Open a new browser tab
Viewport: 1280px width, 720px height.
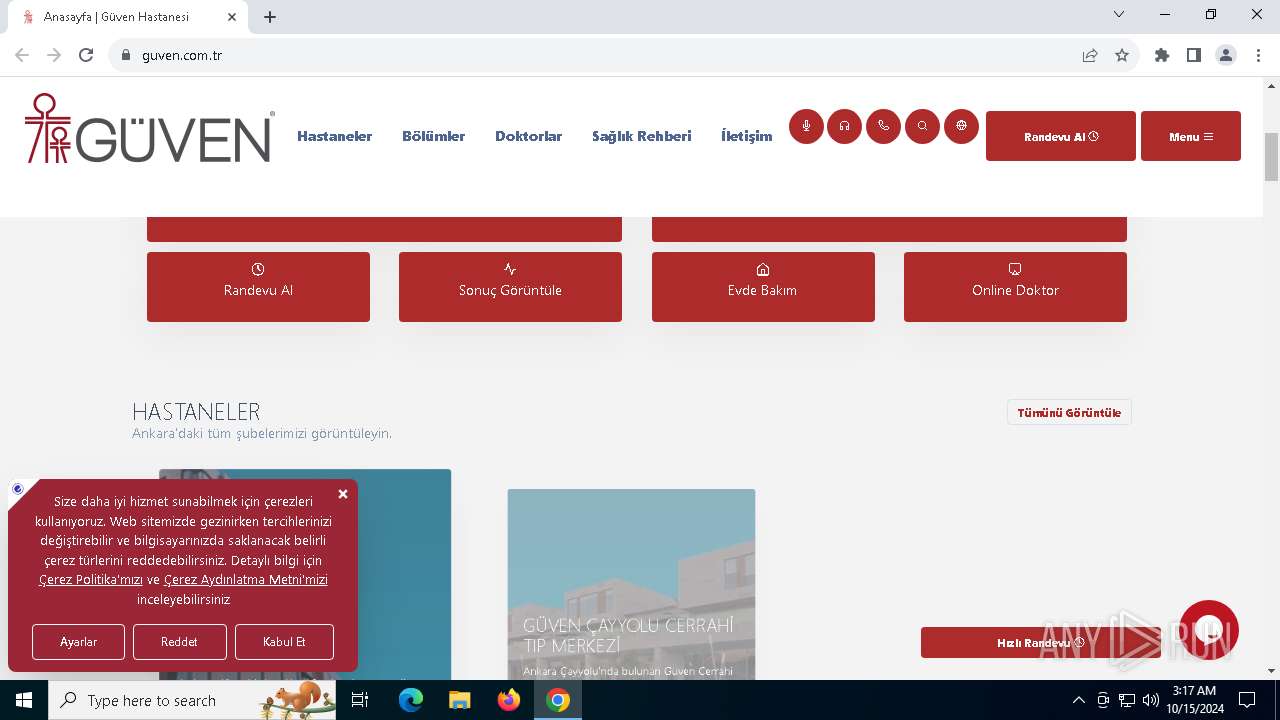(x=270, y=17)
